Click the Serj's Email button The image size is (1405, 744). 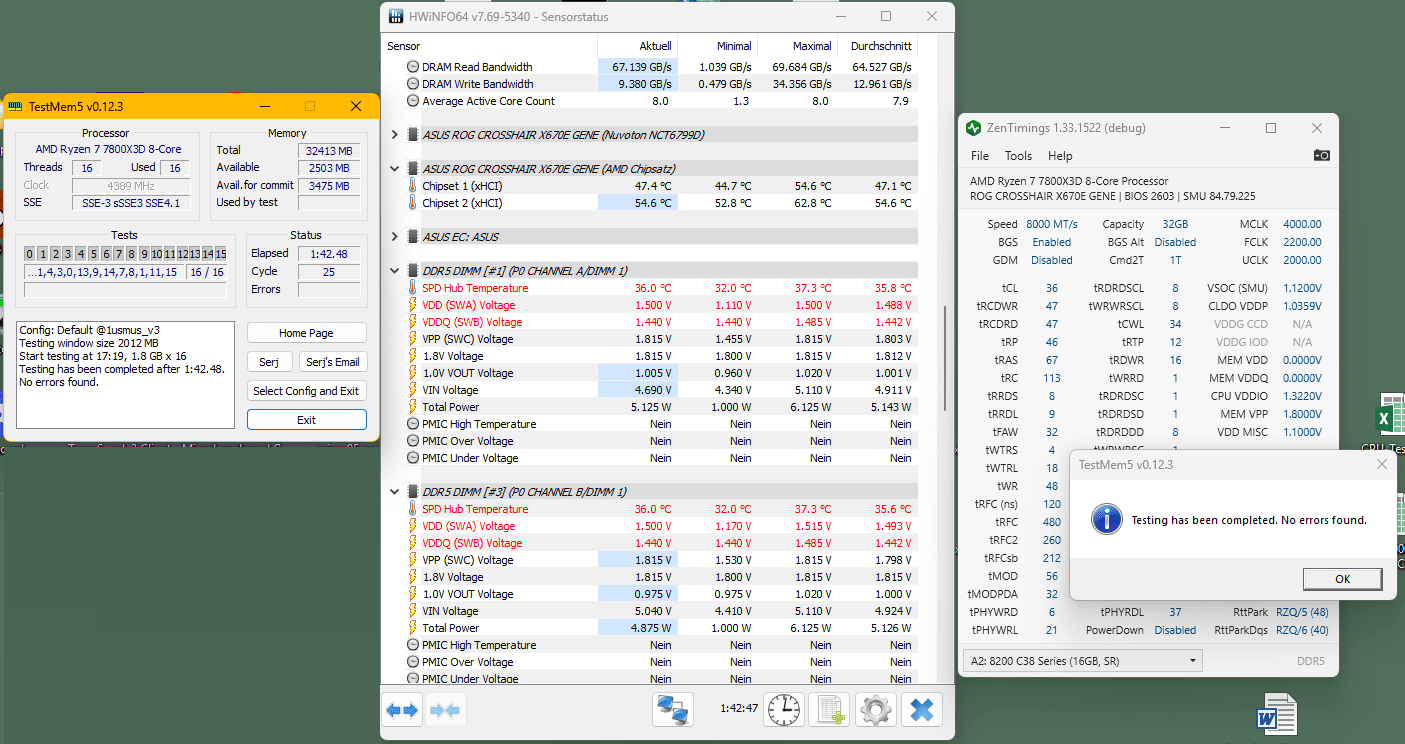pos(333,362)
